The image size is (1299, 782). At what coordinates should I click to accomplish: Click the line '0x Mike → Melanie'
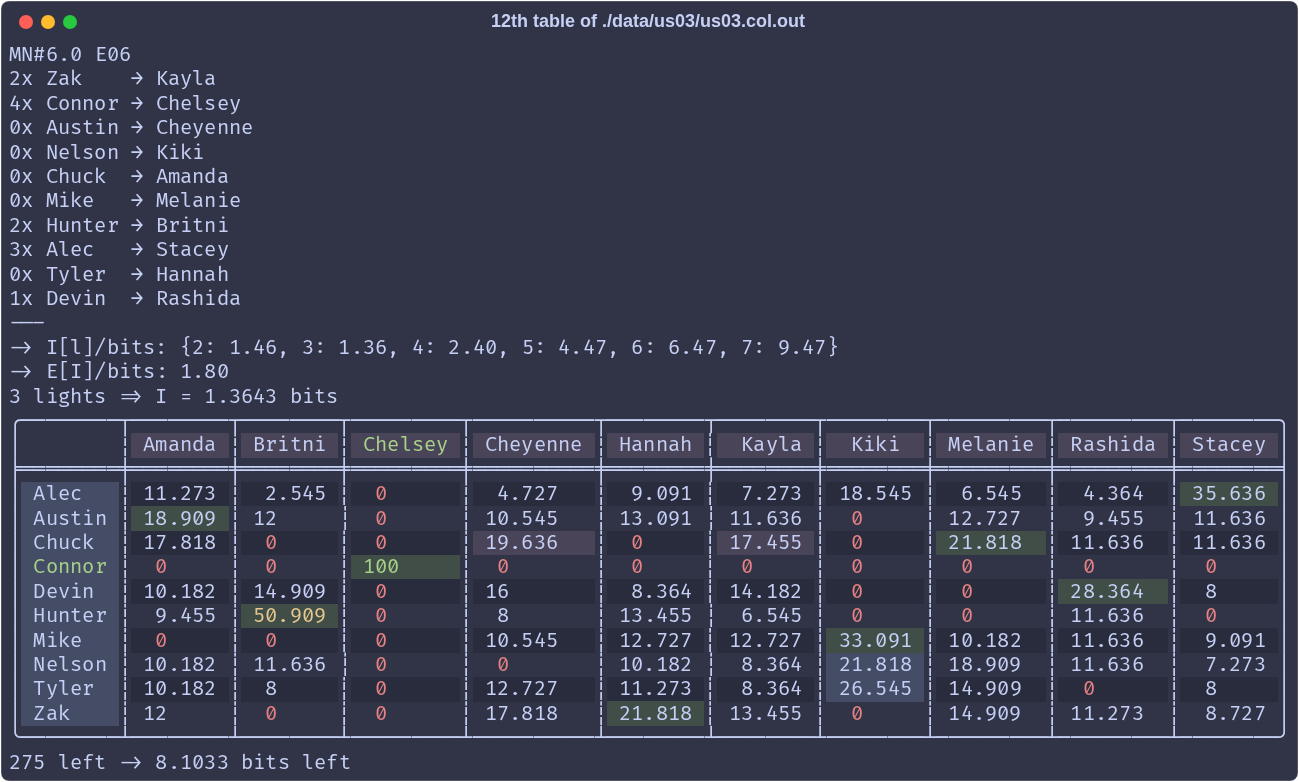tap(125, 200)
